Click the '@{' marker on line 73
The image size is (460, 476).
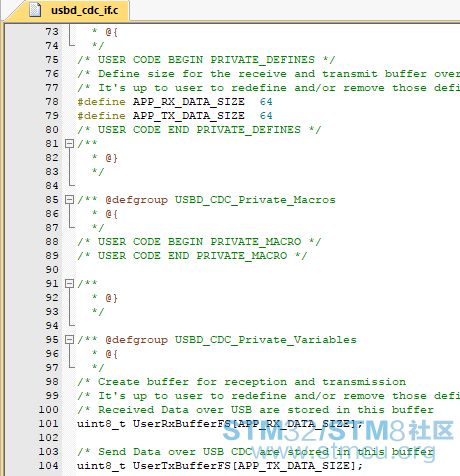pyautogui.click(x=112, y=32)
